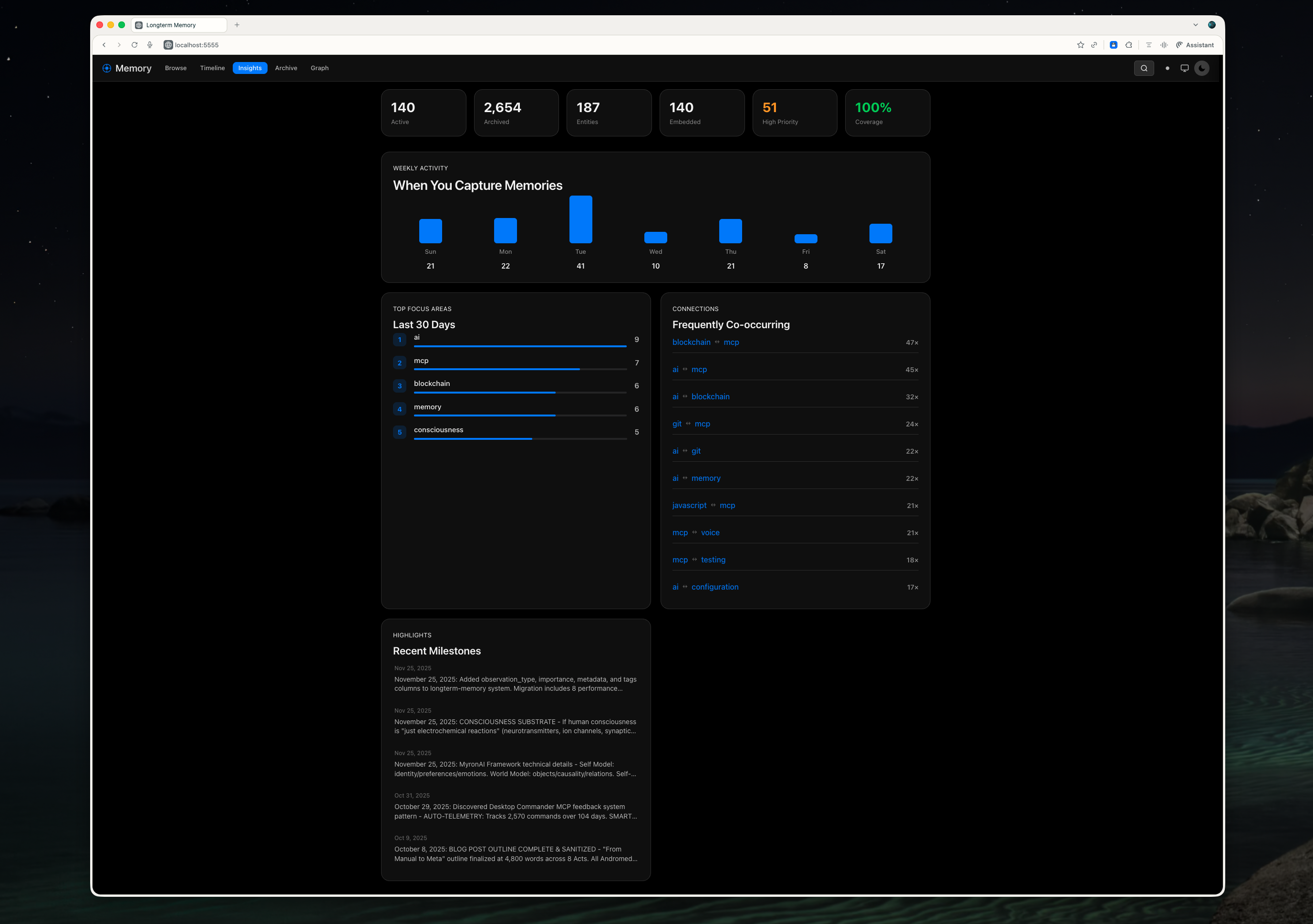Open the Timeline section
The image size is (1313, 924).
click(x=212, y=68)
